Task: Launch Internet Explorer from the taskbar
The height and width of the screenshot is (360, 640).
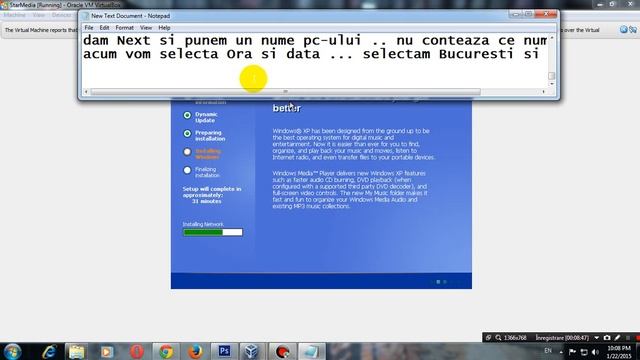Action: pos(49,351)
